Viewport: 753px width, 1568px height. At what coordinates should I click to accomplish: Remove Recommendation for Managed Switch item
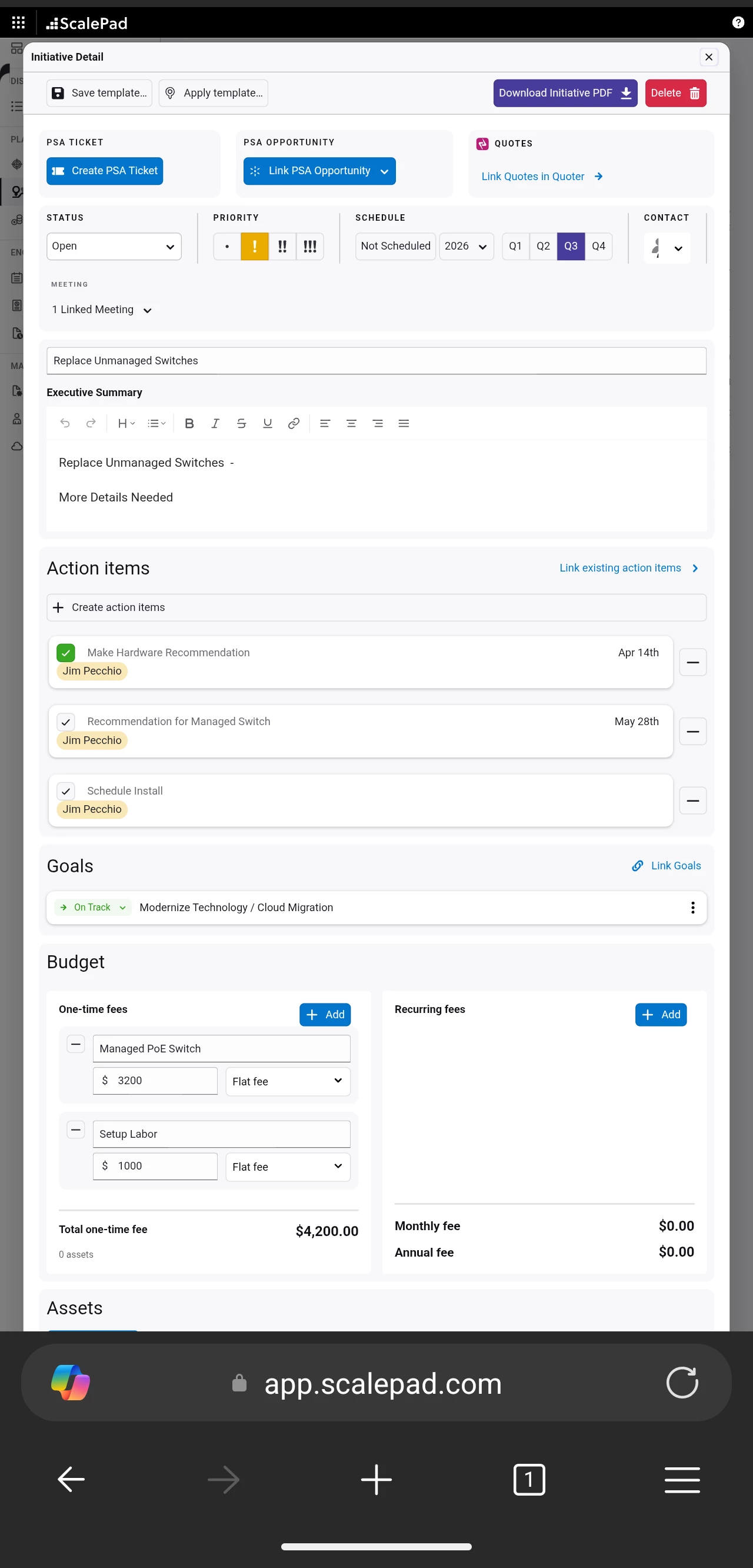692,732
